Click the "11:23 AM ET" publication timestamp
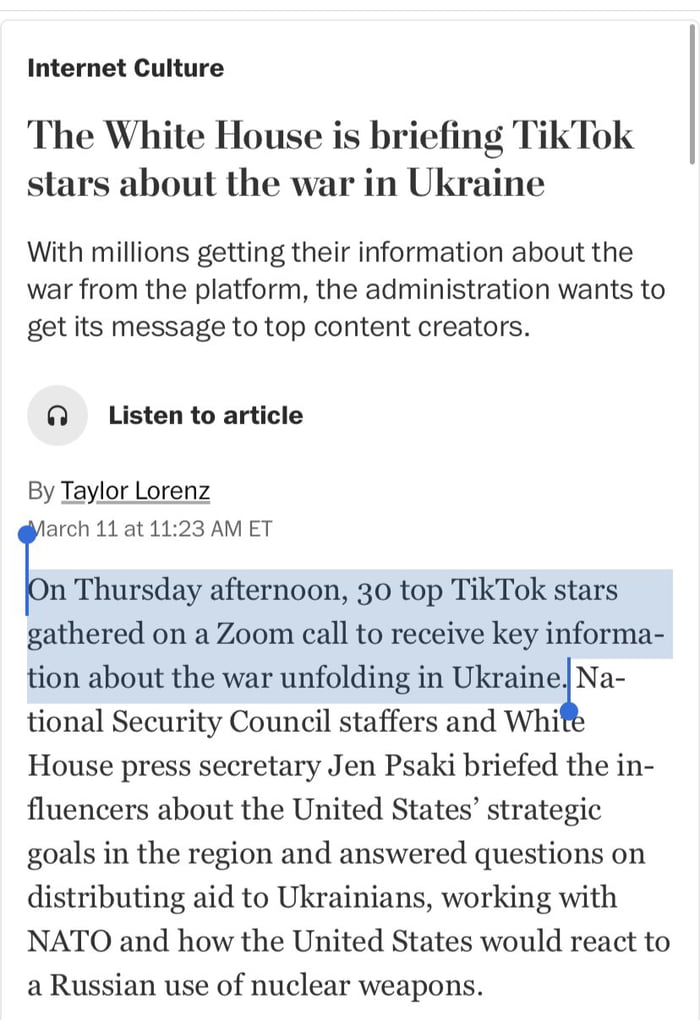This screenshot has width=700, height=1020. 210,529
